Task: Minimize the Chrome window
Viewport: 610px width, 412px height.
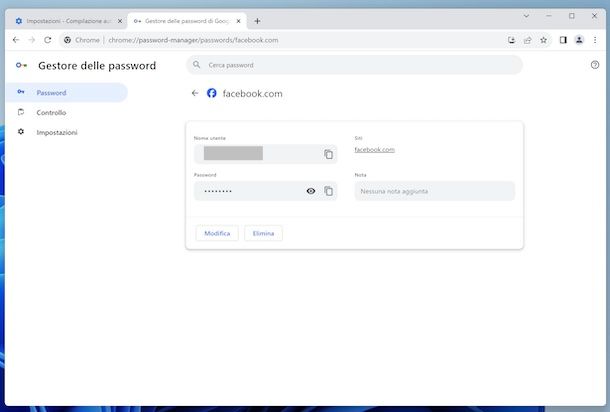Action: (549, 16)
